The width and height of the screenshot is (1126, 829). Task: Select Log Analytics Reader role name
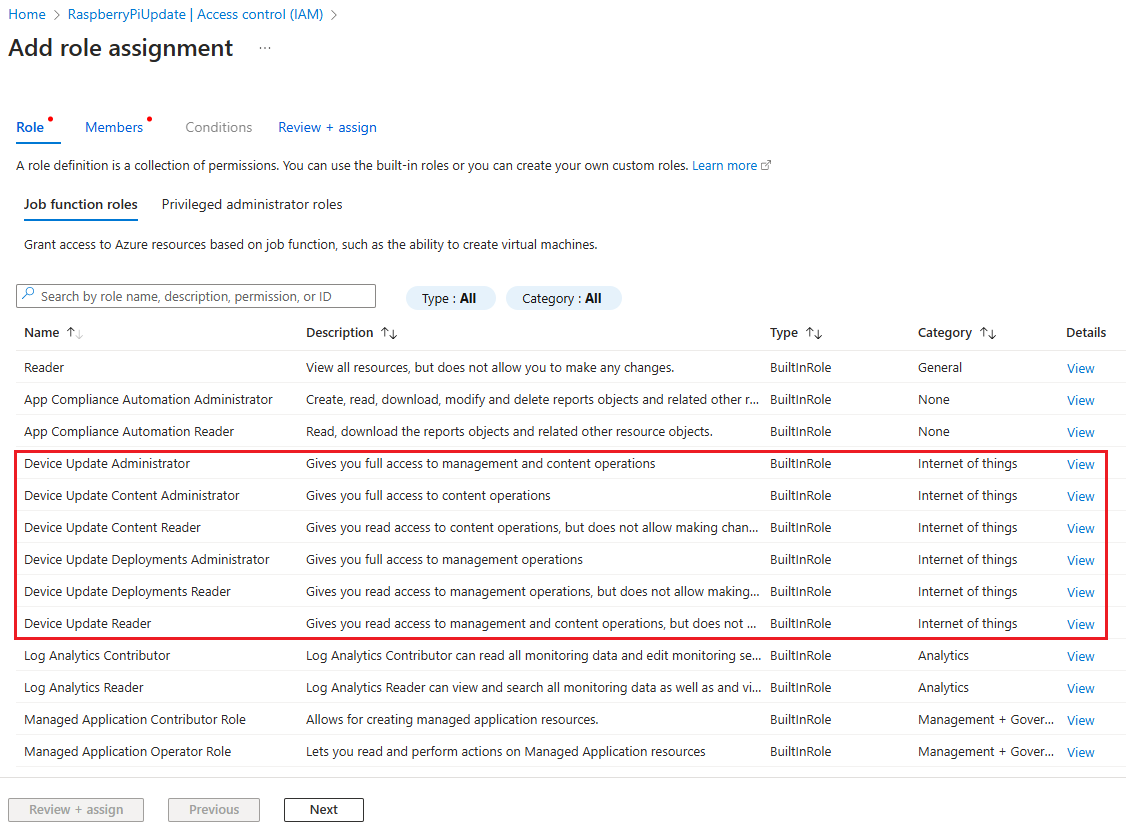83,687
